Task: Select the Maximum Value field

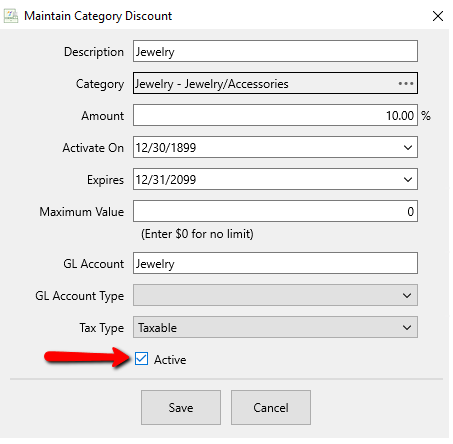Action: click(x=275, y=211)
